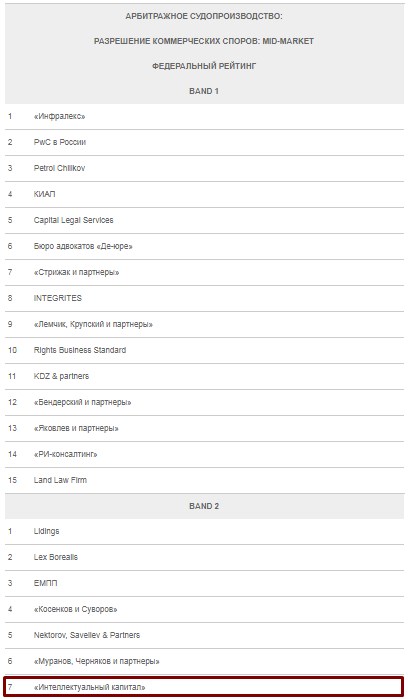This screenshot has height=699, width=408.
Task: Select Nektorov, Saveliev & Partners row
Action: pyautogui.click(x=204, y=635)
